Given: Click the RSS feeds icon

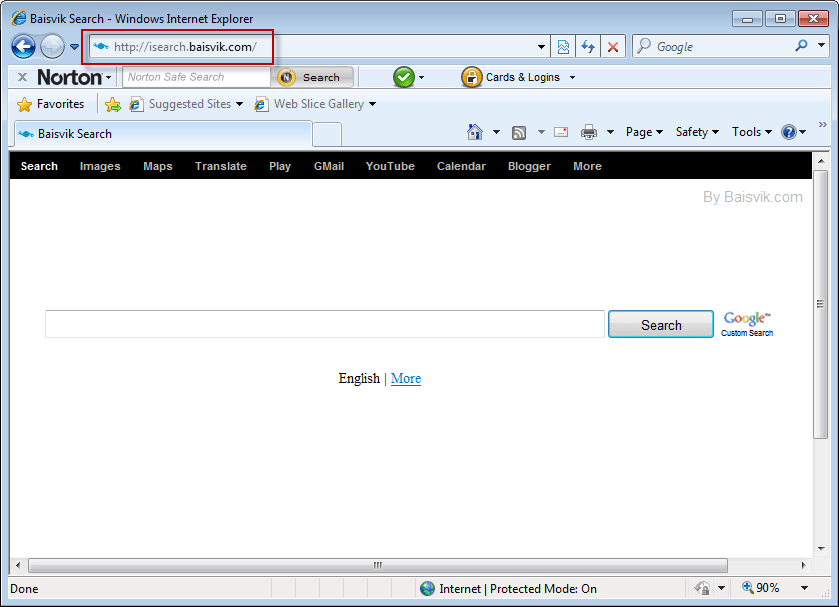Looking at the screenshot, I should point(519,132).
